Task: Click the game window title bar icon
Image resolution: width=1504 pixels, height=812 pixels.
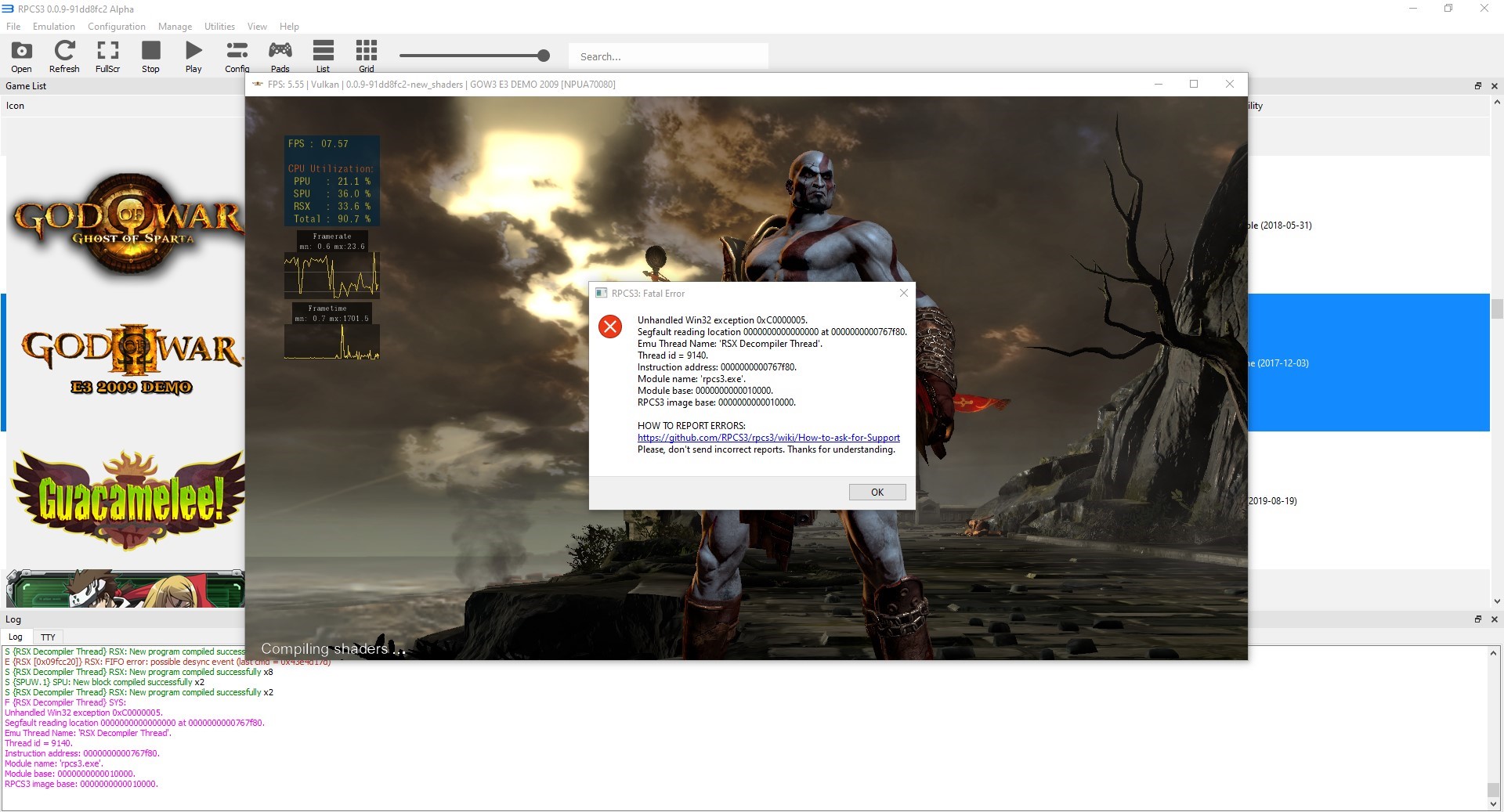Action: click(x=257, y=84)
